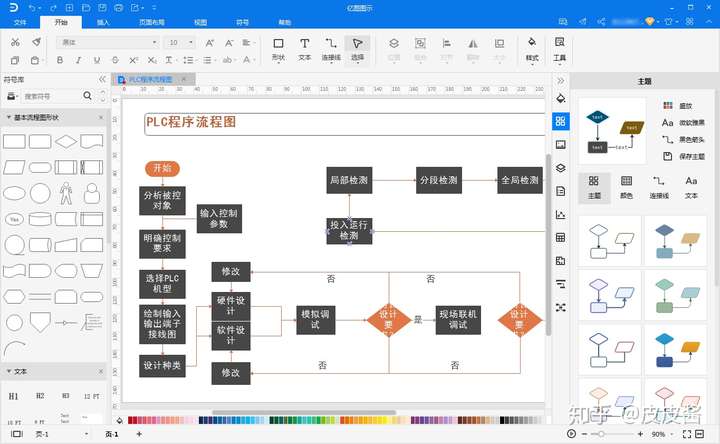
Task: Toggle Superscript formatting
Action: pyautogui.click(x=134, y=60)
